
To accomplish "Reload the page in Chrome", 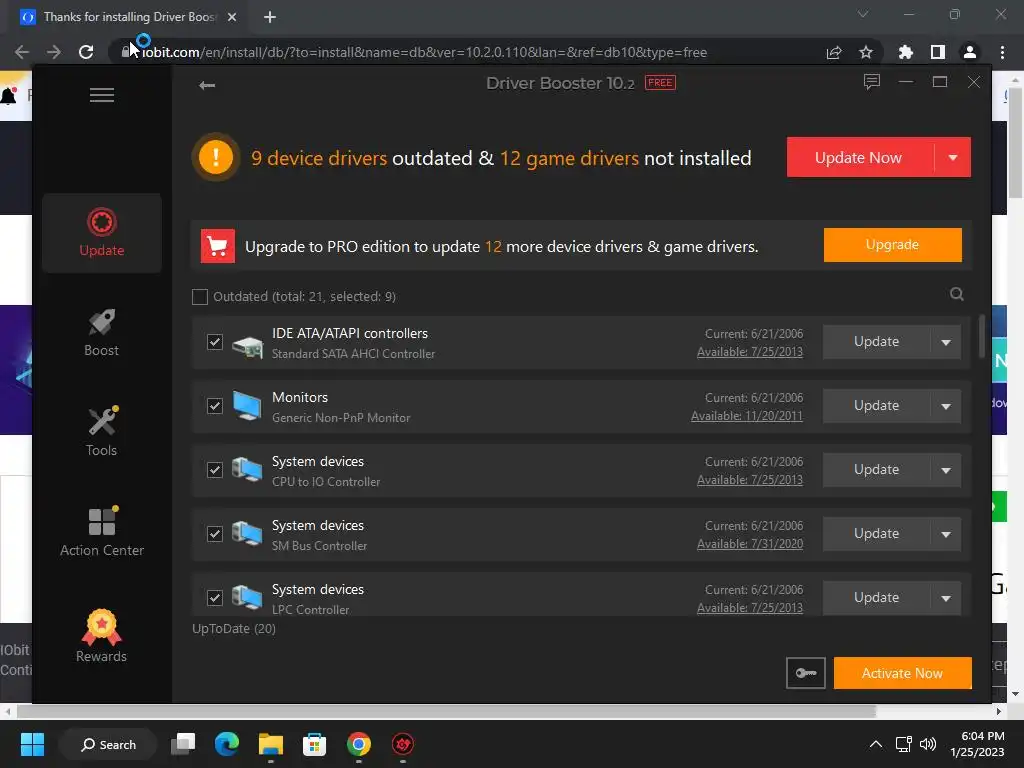I will tap(86, 52).
